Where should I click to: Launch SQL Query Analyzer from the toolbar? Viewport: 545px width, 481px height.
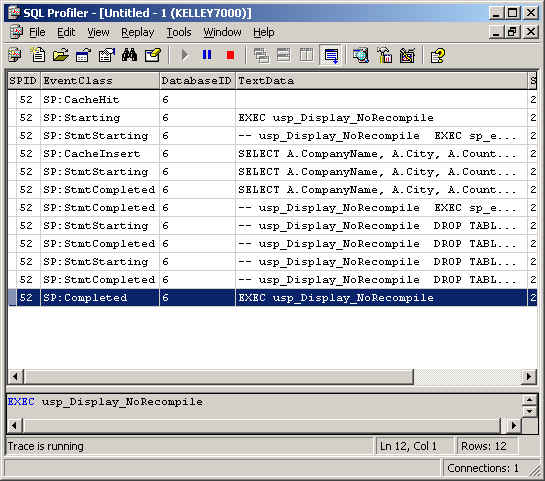[361, 55]
